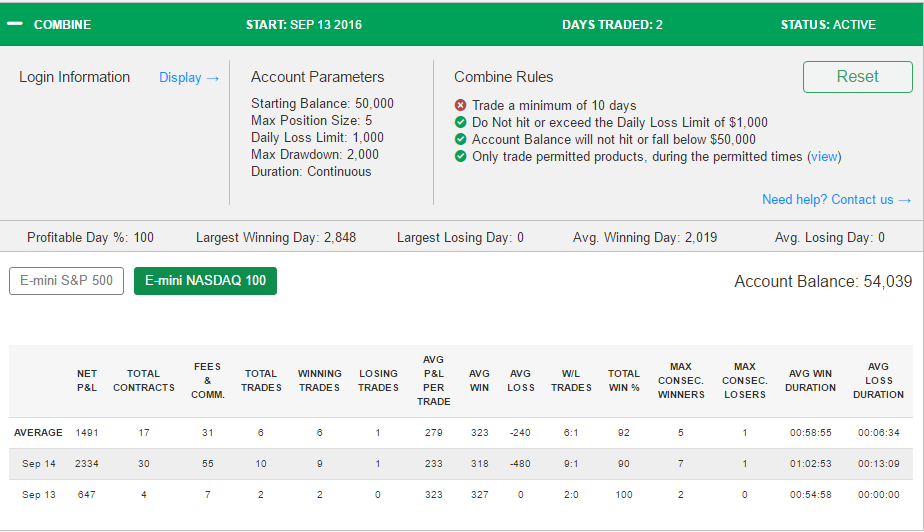Image resolution: width=924 pixels, height=532 pixels.
Task: Select the Sep 13 row label
Action: (39, 495)
